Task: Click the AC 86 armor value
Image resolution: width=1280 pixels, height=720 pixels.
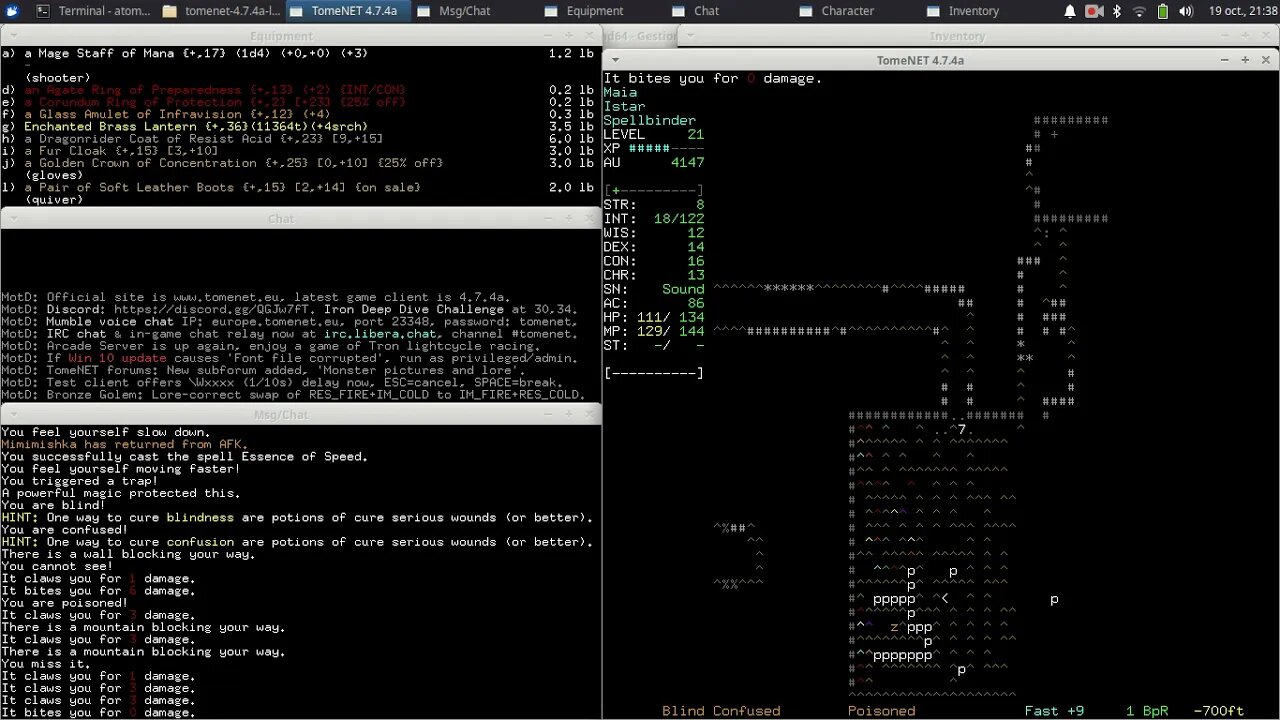Action: coord(654,302)
